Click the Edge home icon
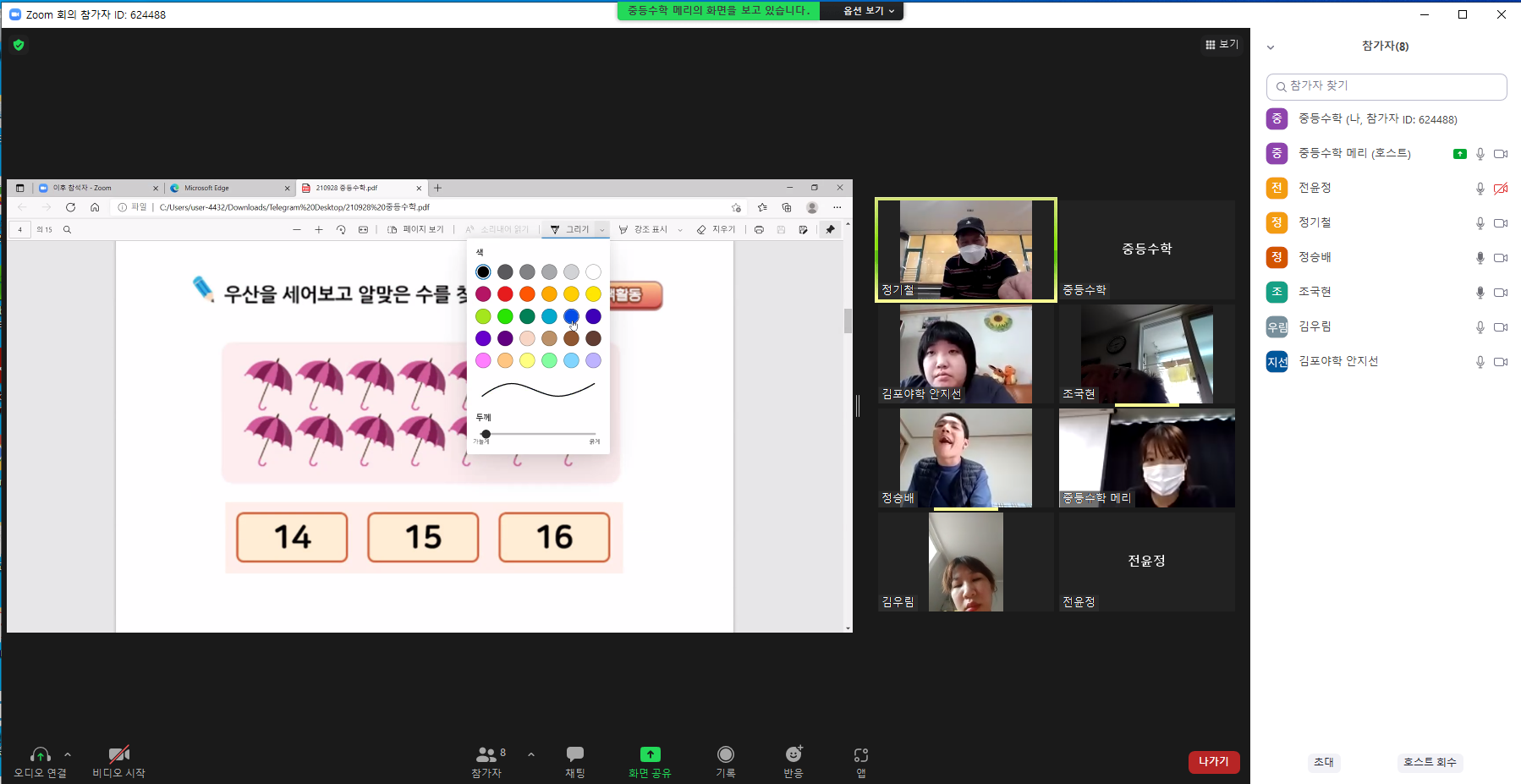 coord(95,207)
